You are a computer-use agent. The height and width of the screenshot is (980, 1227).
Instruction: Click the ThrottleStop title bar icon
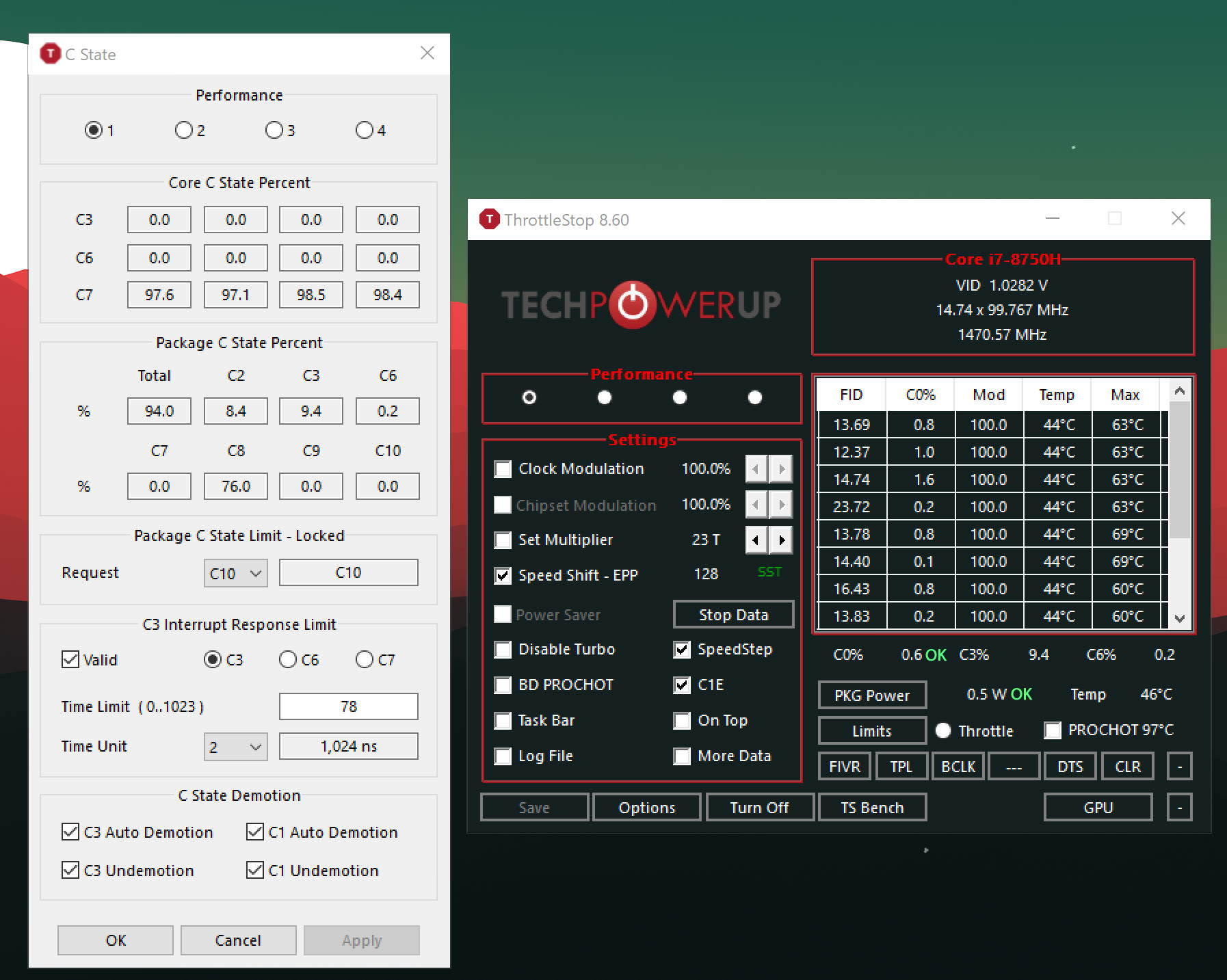pos(490,219)
